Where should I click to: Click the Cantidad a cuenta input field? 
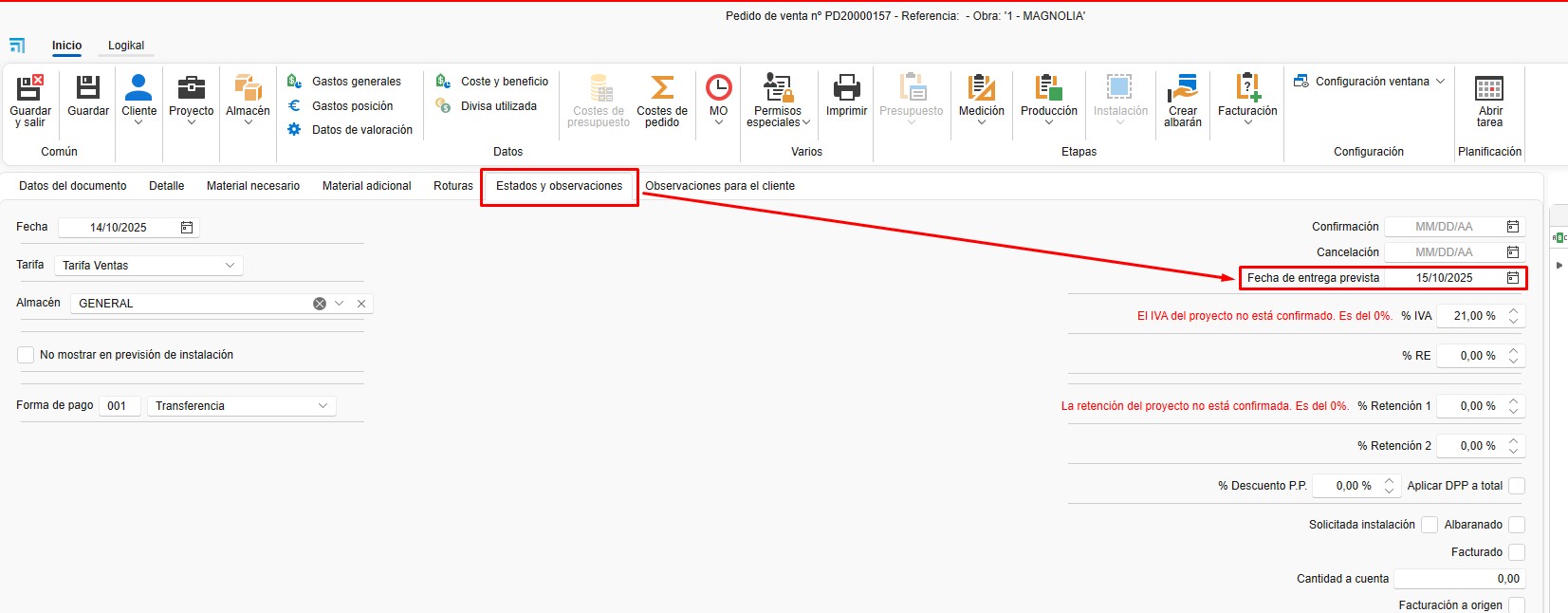(1458, 579)
